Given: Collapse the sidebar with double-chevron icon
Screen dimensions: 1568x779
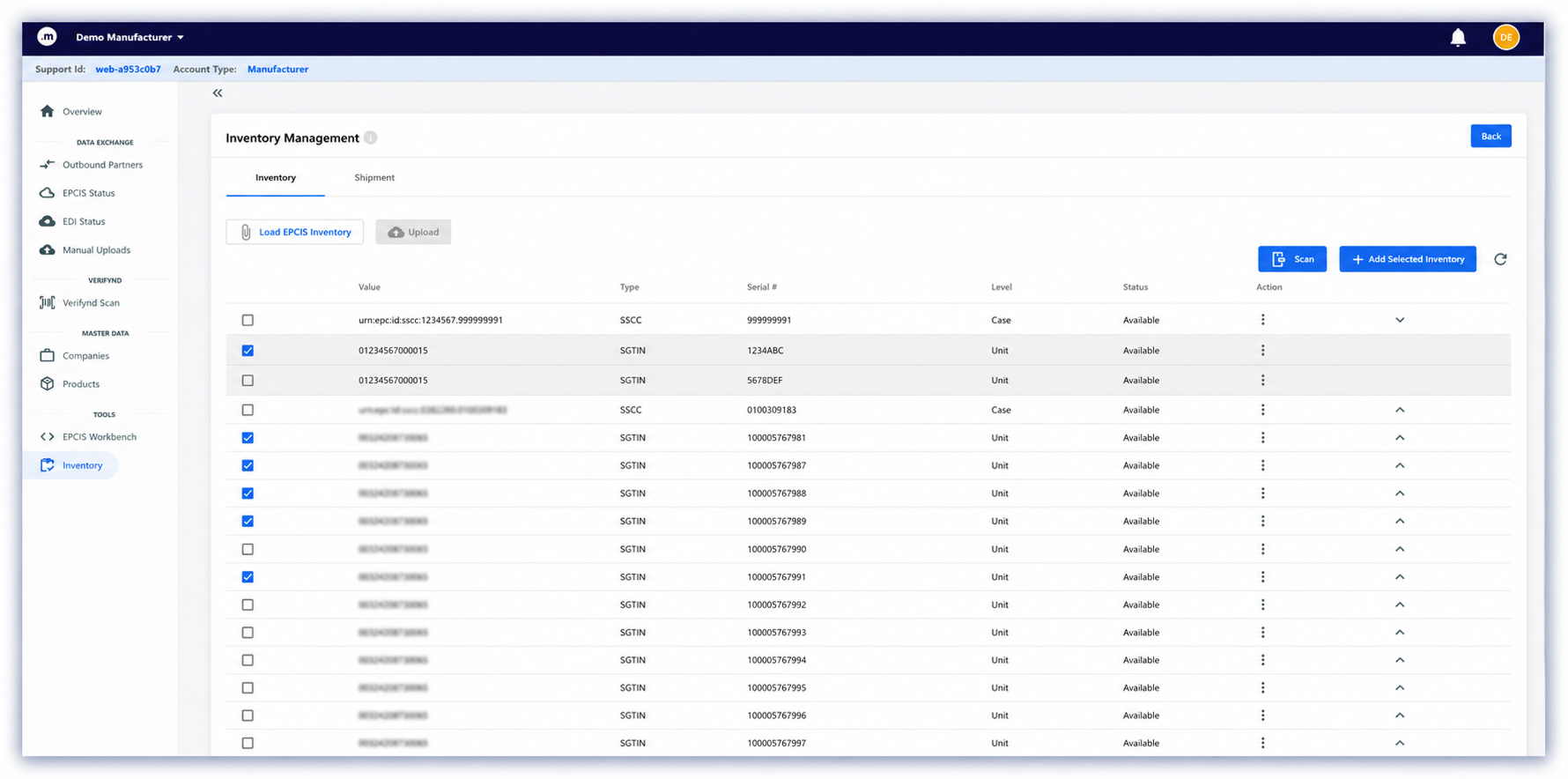Looking at the screenshot, I should 218,93.
